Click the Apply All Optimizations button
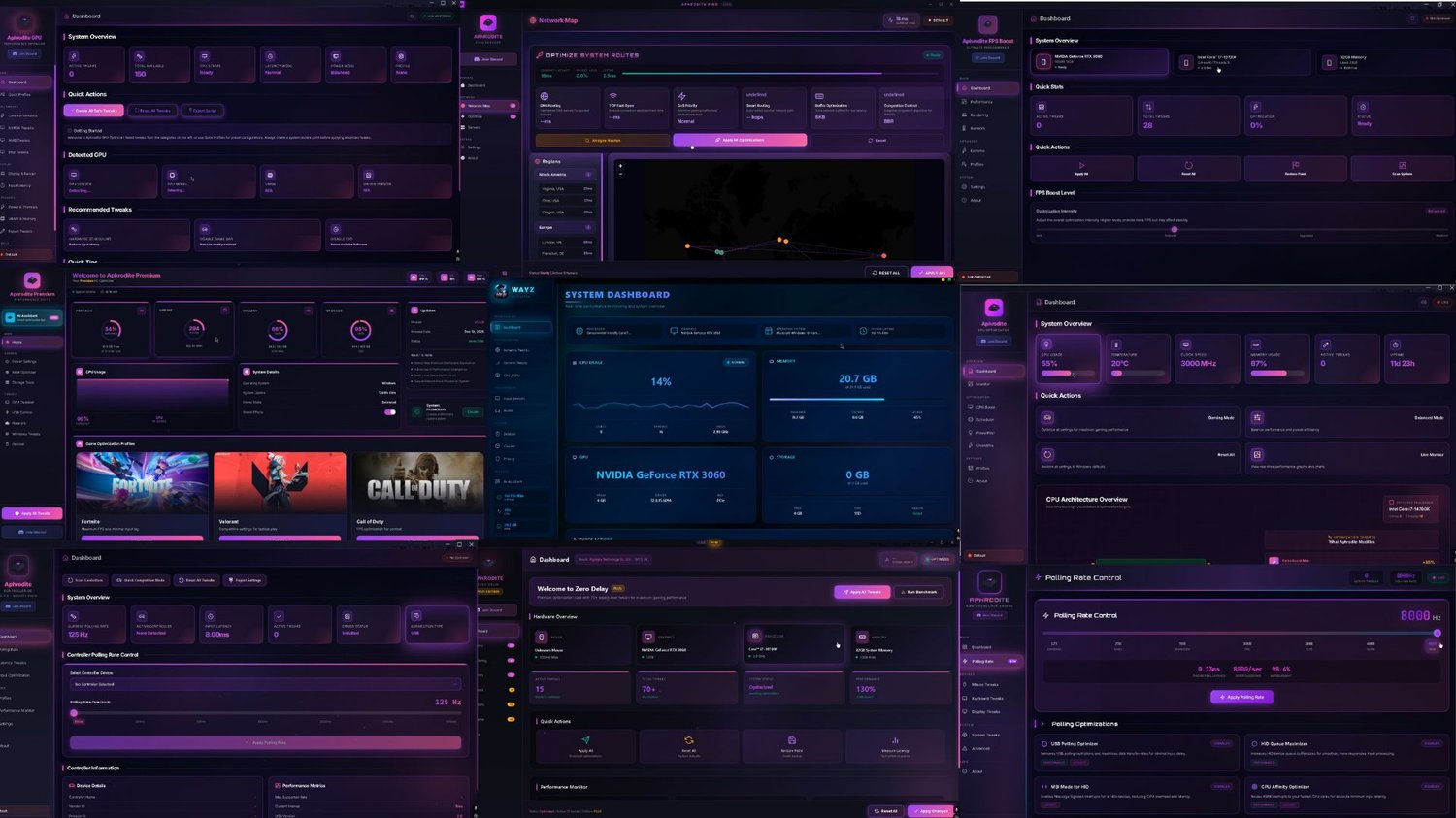1456x818 pixels. coord(740,140)
